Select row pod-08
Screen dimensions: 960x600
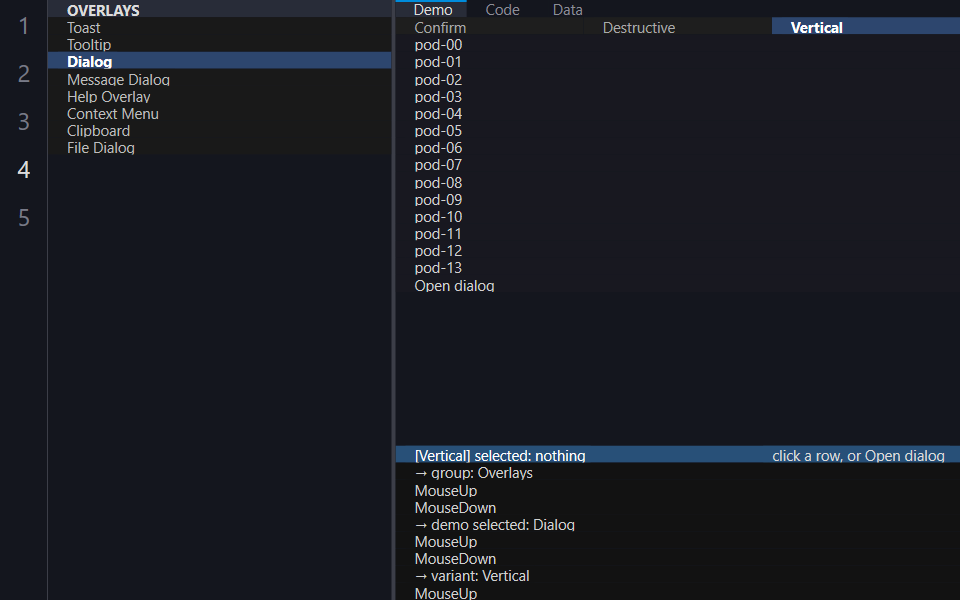point(678,182)
